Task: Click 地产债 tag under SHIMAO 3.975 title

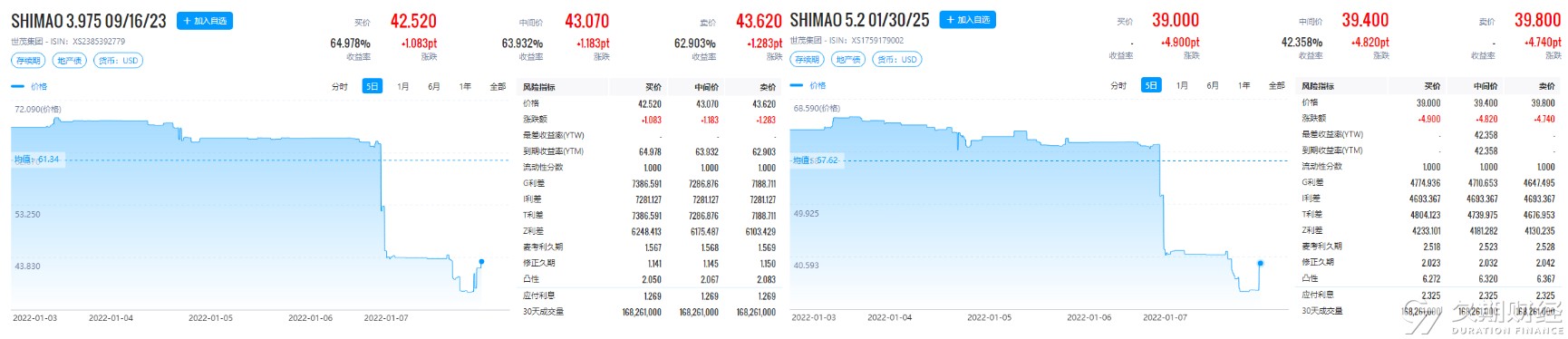Action: (x=69, y=61)
